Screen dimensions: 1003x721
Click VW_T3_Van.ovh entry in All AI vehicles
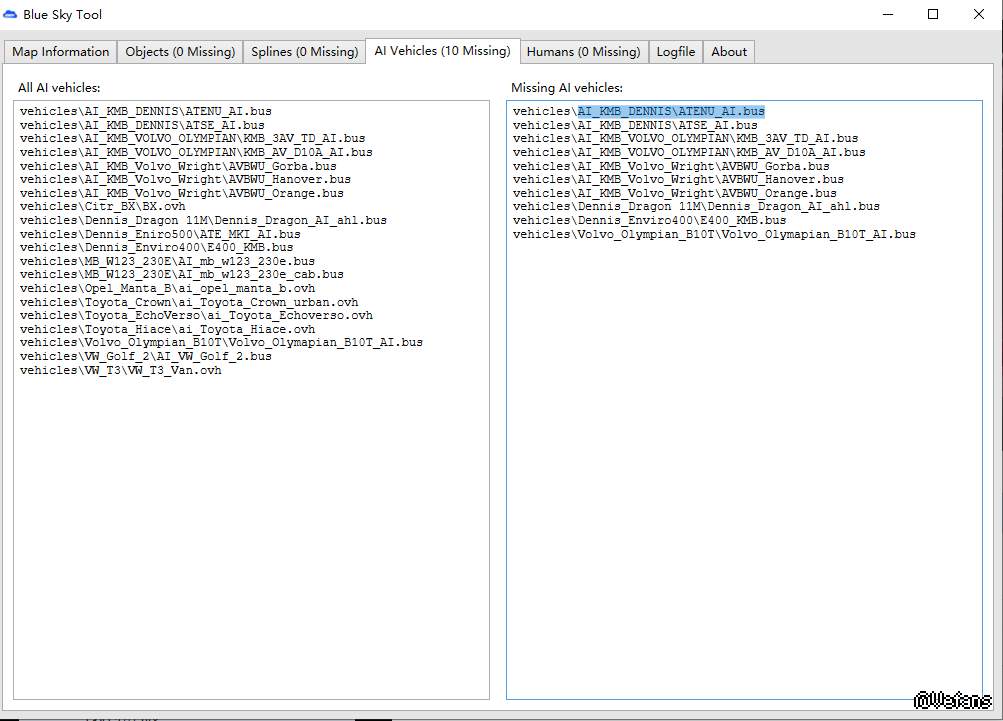coord(121,370)
